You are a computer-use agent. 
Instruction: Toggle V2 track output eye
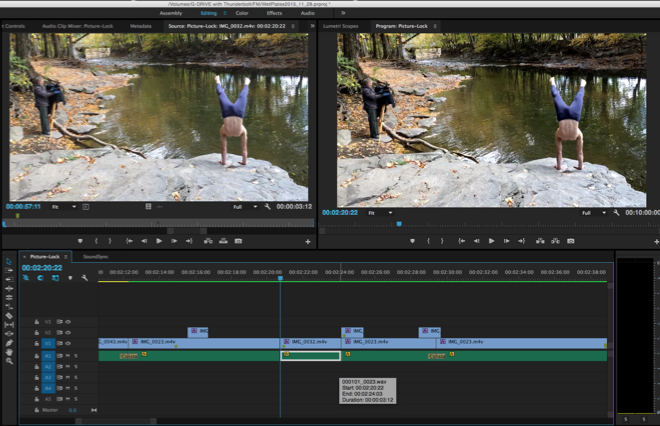(x=68, y=333)
